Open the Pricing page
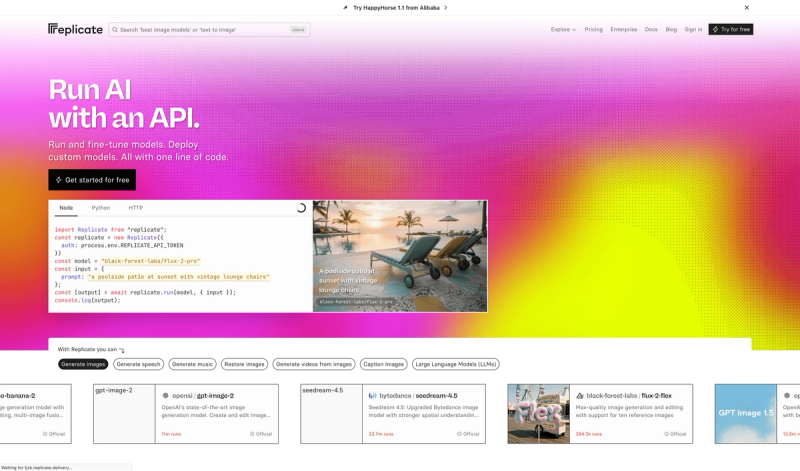Image resolution: width=800 pixels, height=471 pixels. (x=593, y=30)
